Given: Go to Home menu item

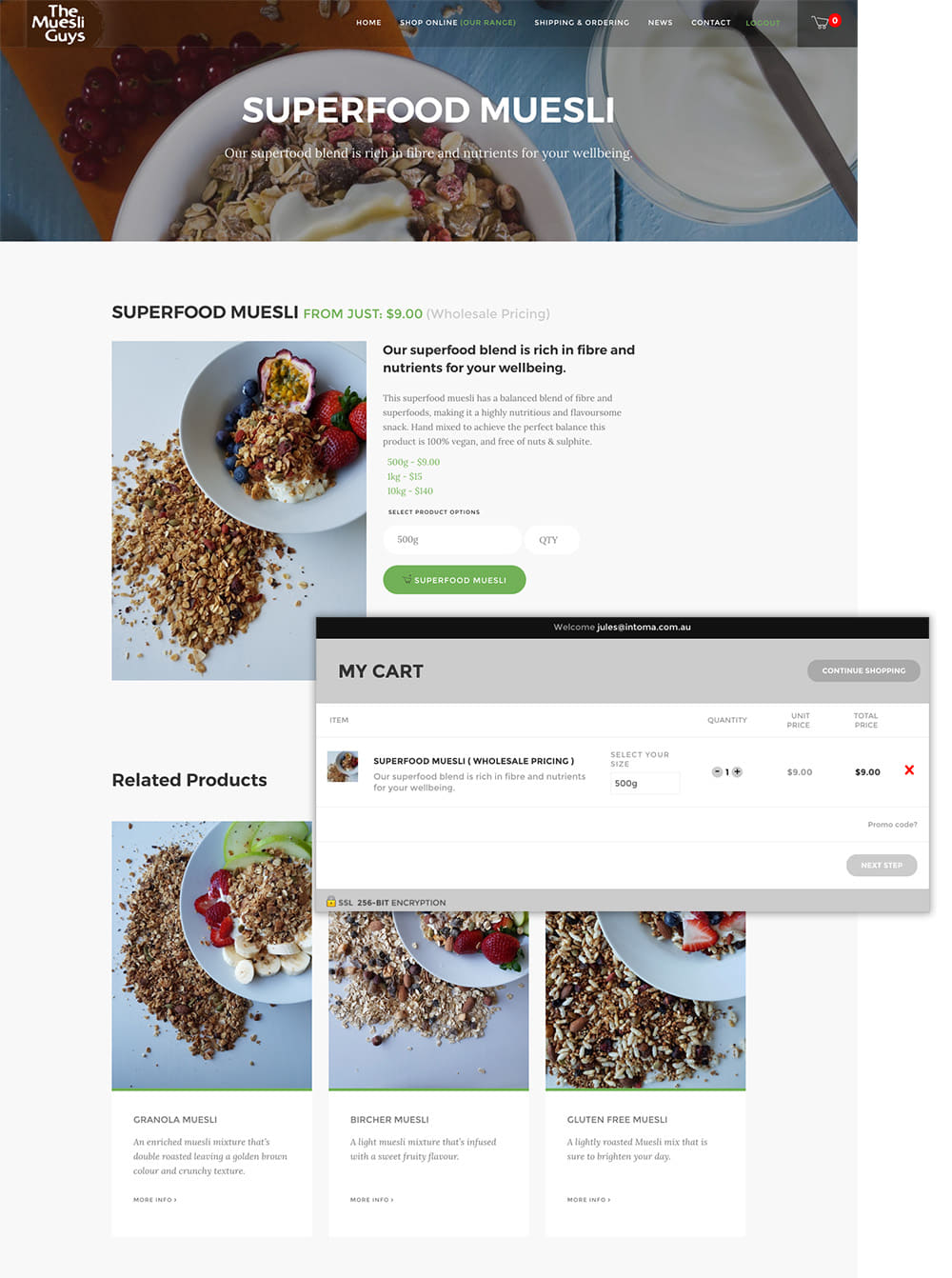Looking at the screenshot, I should tap(368, 22).
